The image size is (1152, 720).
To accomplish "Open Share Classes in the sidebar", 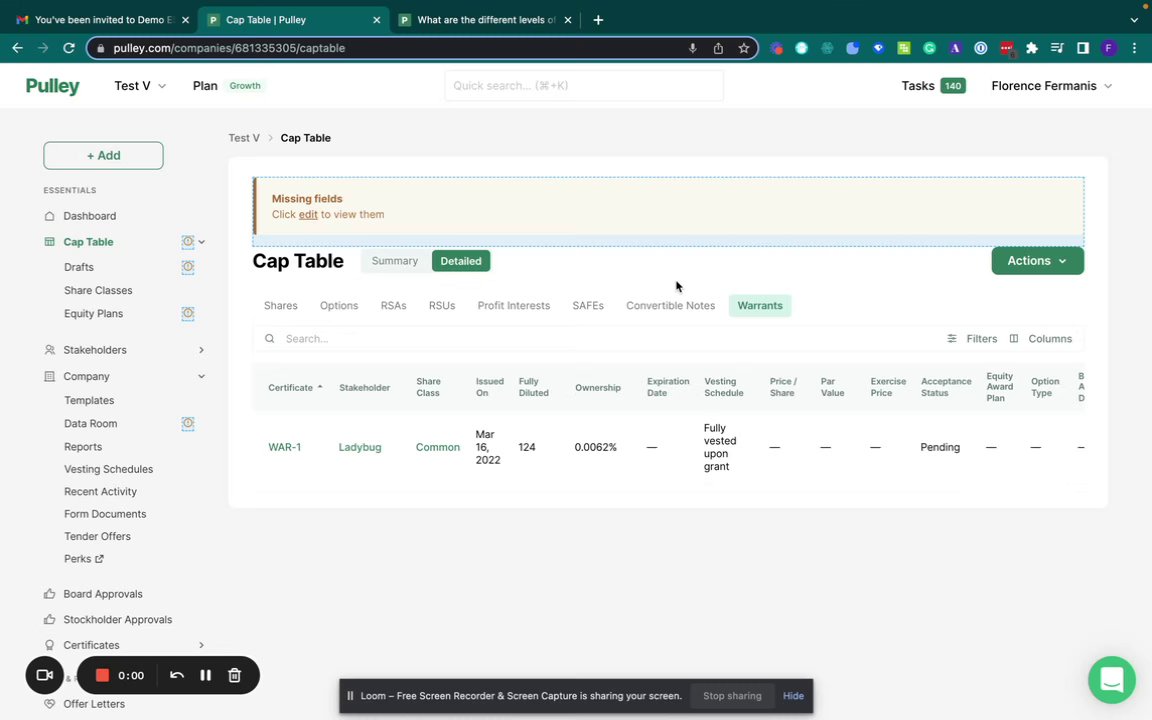I will point(98,290).
